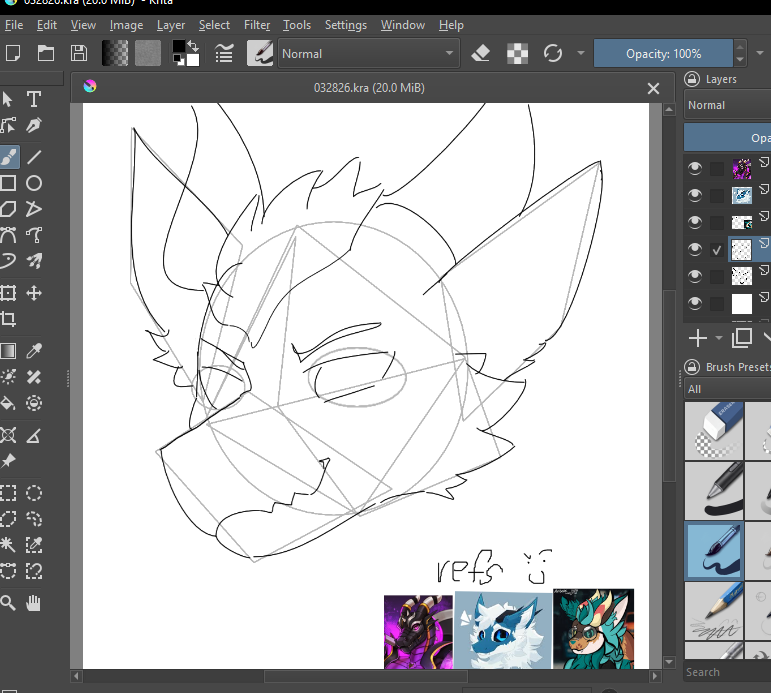Viewport: 771px width, 693px height.
Task: Select the Ellipse shape tool
Action: (x=33, y=183)
